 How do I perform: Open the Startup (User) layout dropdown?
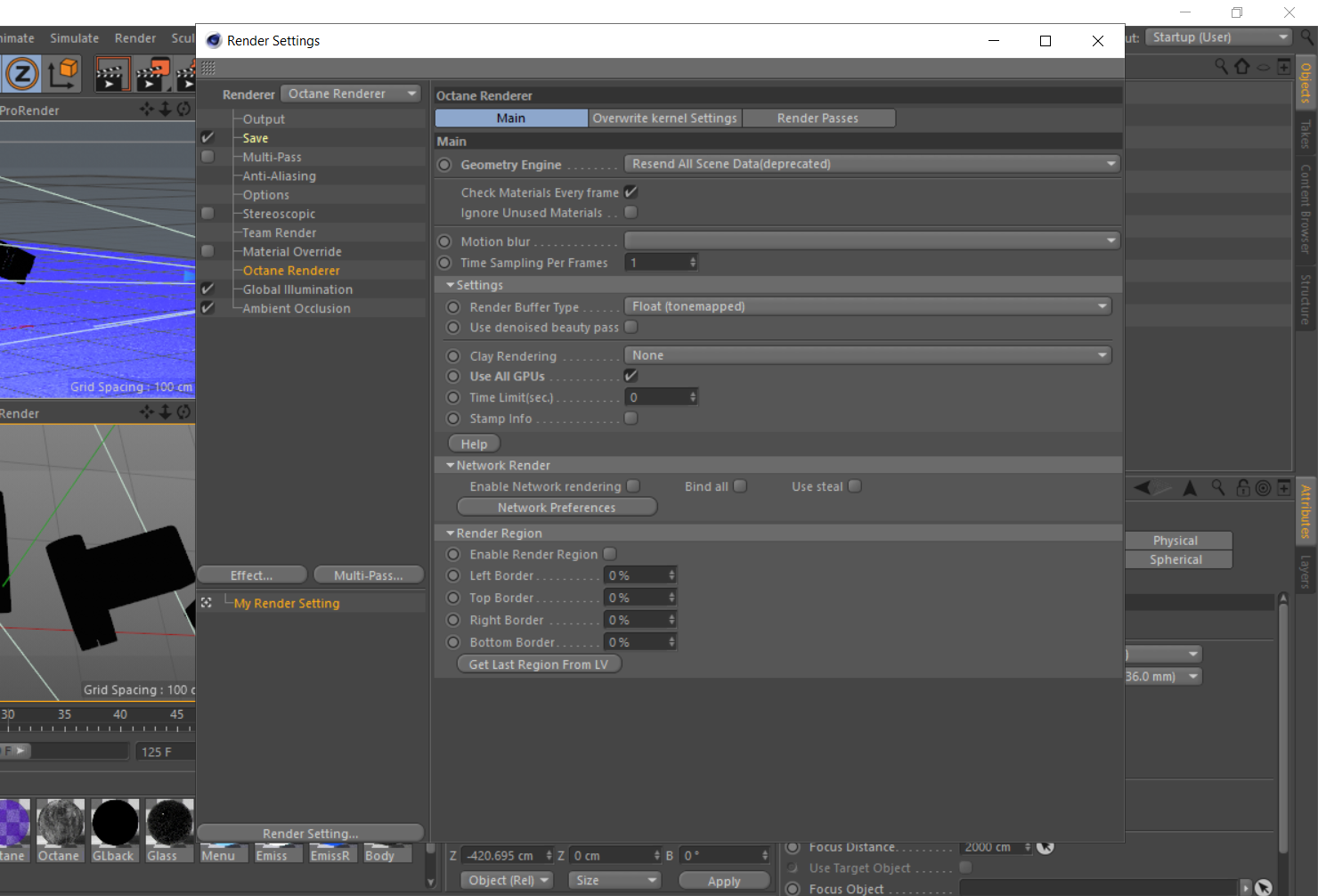point(1218,37)
